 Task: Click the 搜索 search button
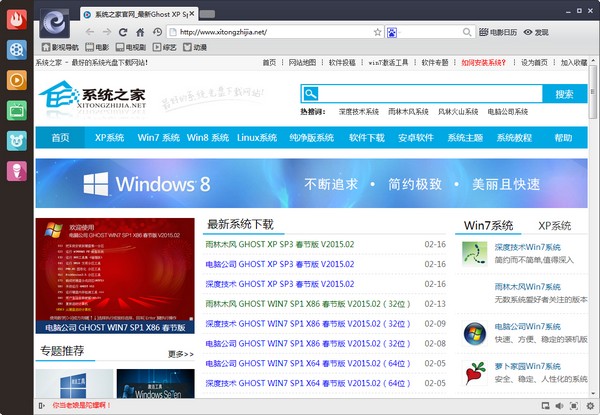(x=564, y=94)
